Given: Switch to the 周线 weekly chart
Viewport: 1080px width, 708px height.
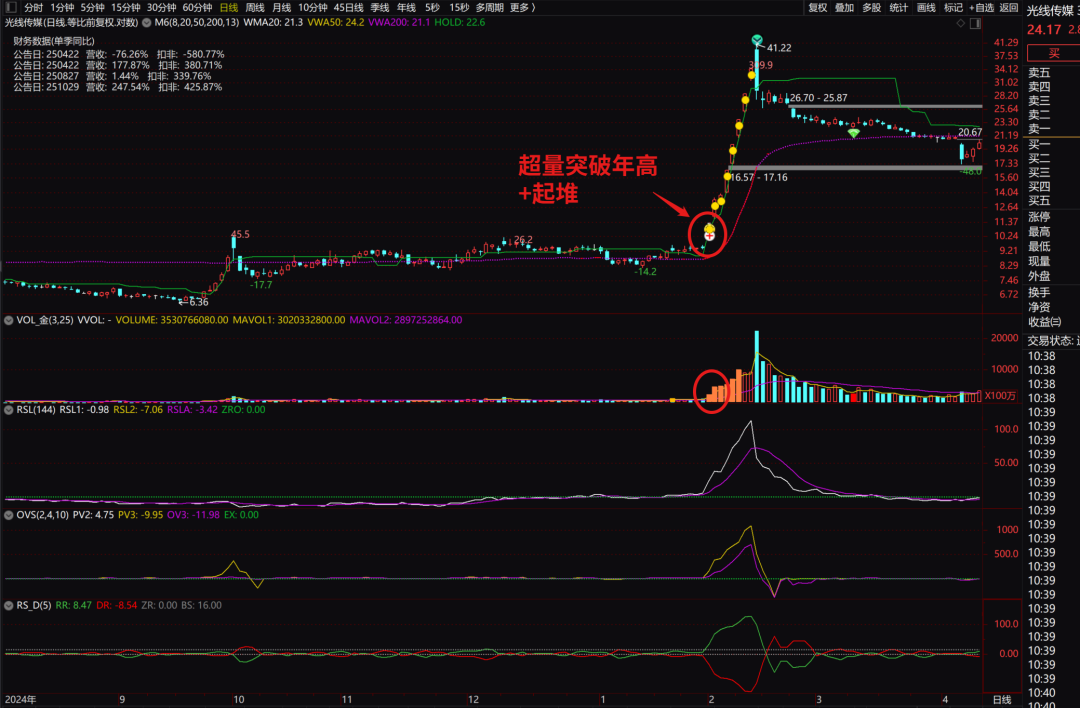Looking at the screenshot, I should pos(255,8).
